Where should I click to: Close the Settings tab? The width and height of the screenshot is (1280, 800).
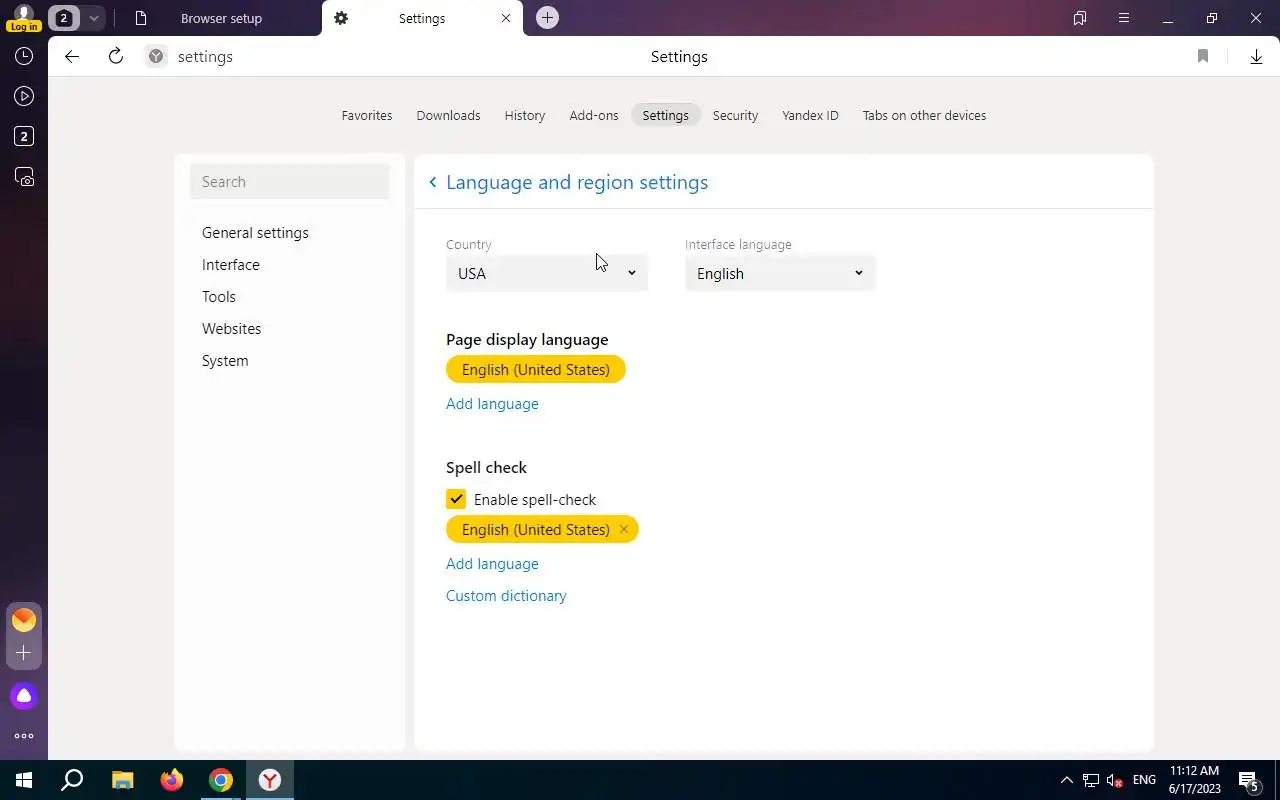pyautogui.click(x=506, y=18)
